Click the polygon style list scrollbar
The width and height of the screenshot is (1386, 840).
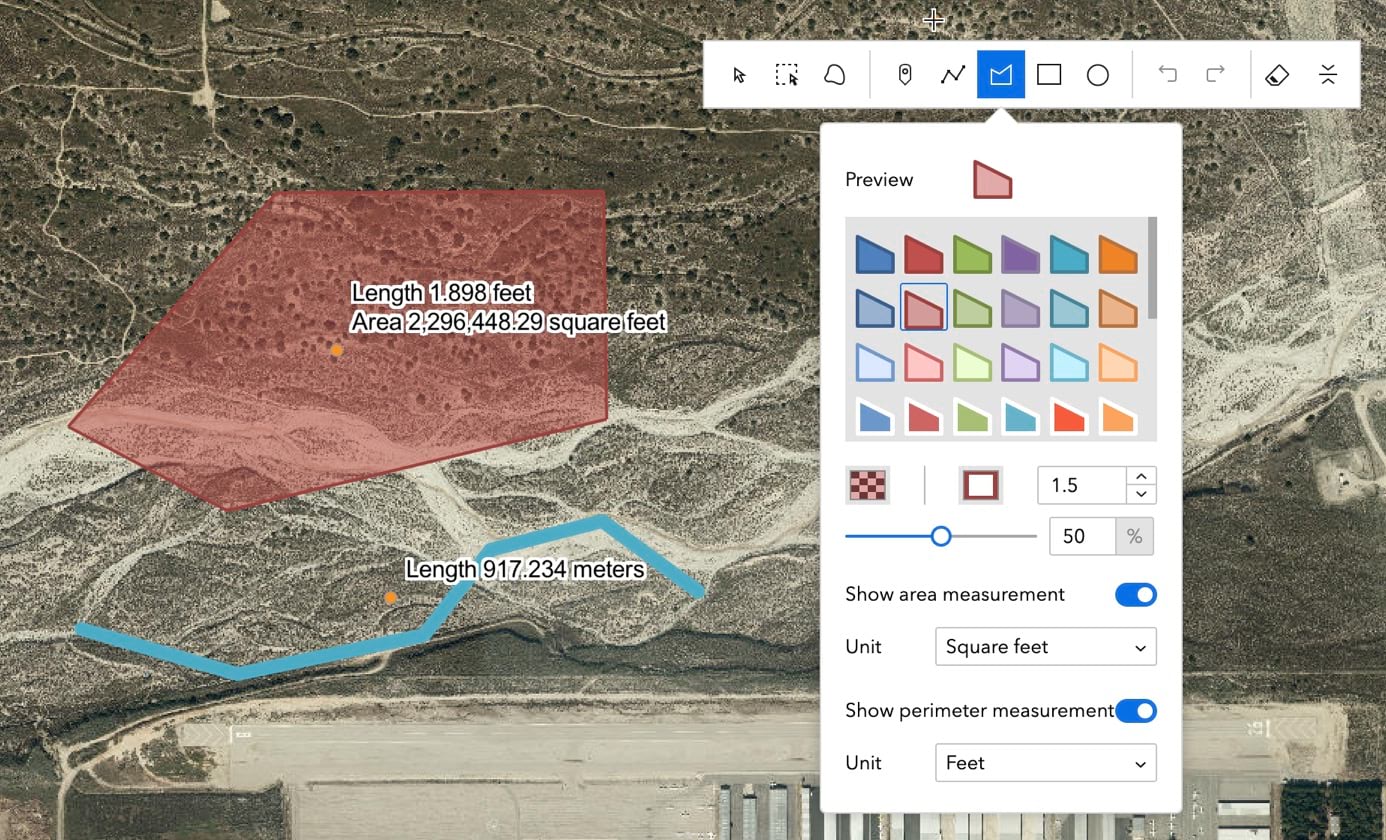point(1153,268)
